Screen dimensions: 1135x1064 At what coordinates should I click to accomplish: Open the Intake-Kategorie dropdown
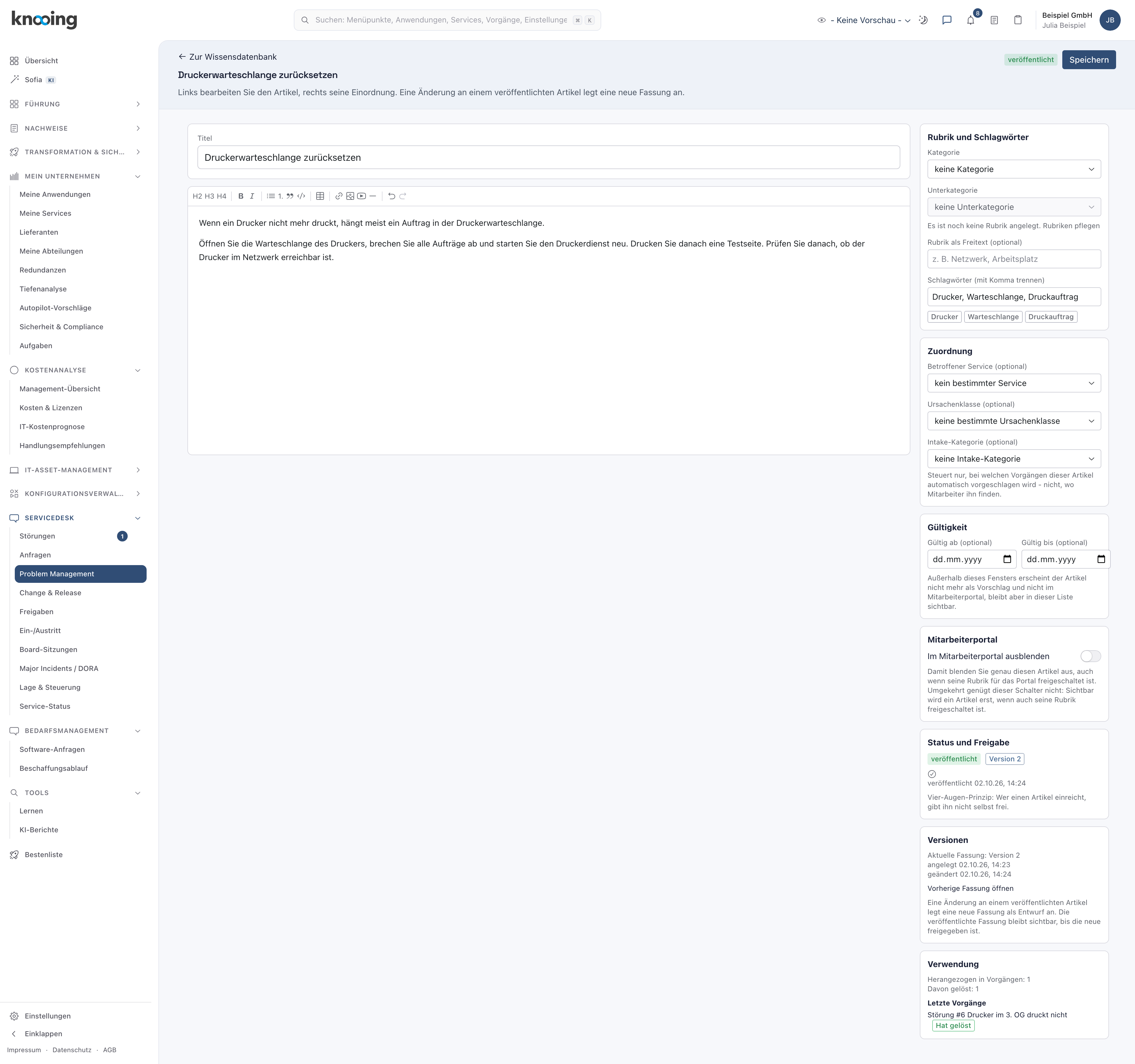tap(1014, 459)
